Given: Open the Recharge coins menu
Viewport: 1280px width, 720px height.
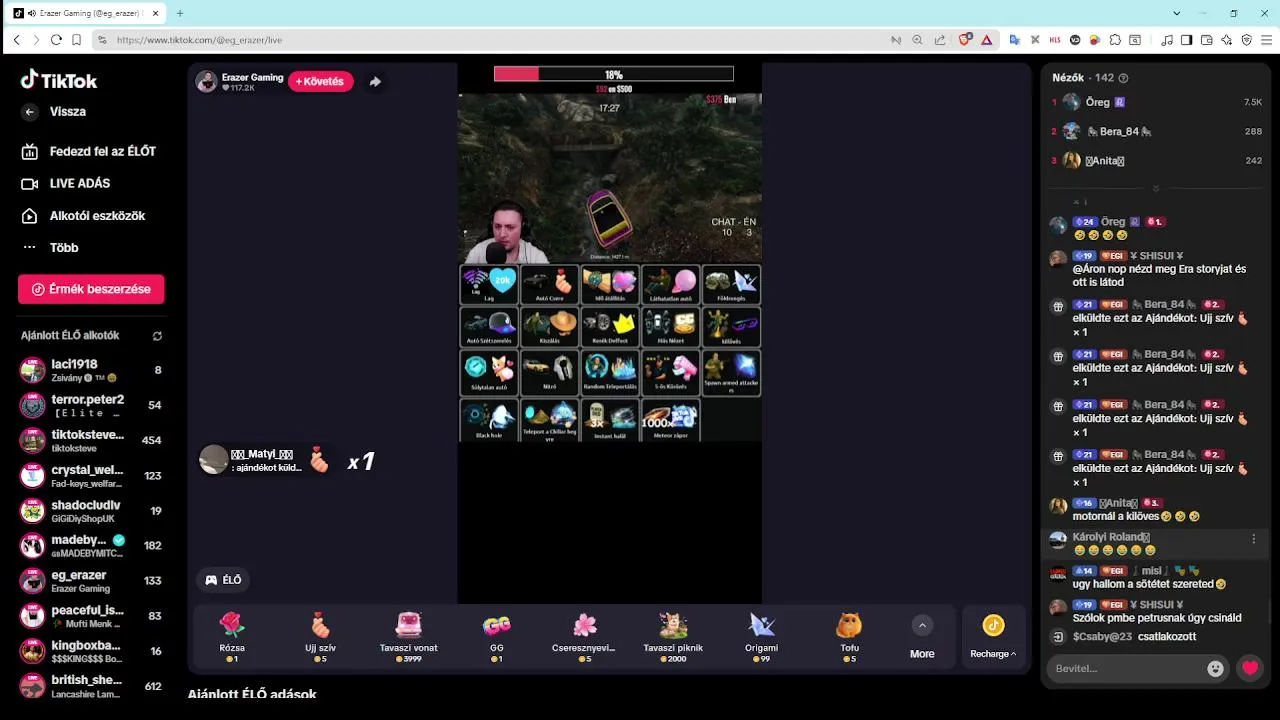Looking at the screenshot, I should (x=993, y=637).
